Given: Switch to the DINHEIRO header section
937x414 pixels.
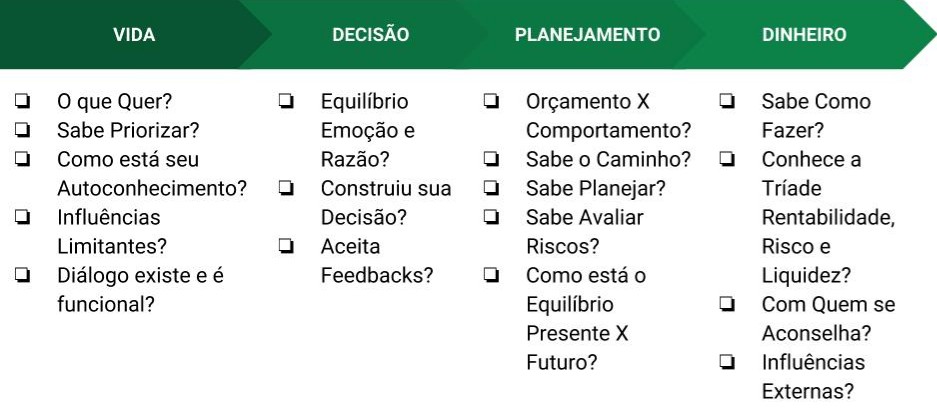Looking at the screenshot, I should pos(804,35).
